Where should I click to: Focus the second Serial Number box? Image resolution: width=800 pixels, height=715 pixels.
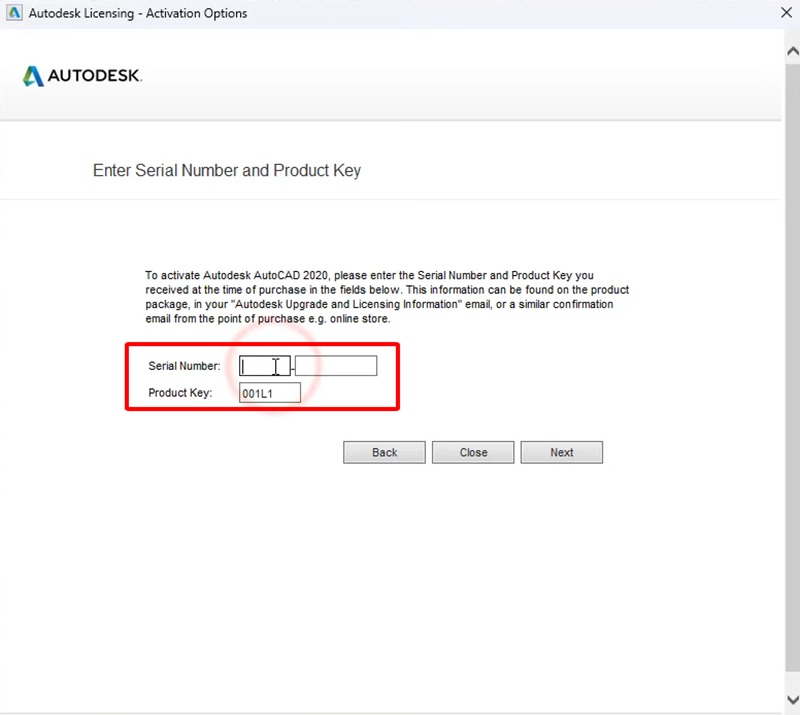336,366
